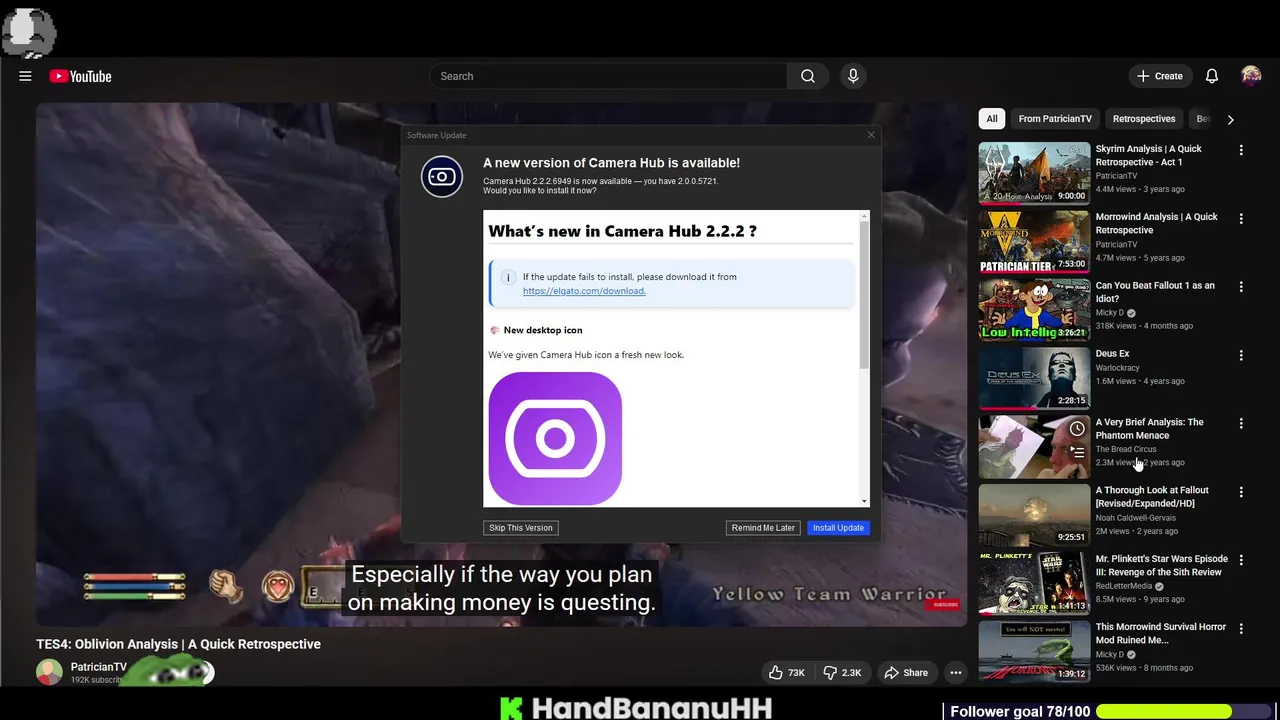Open options for Morrowind Analysis video
Image resolution: width=1280 pixels, height=720 pixels.
(1241, 218)
